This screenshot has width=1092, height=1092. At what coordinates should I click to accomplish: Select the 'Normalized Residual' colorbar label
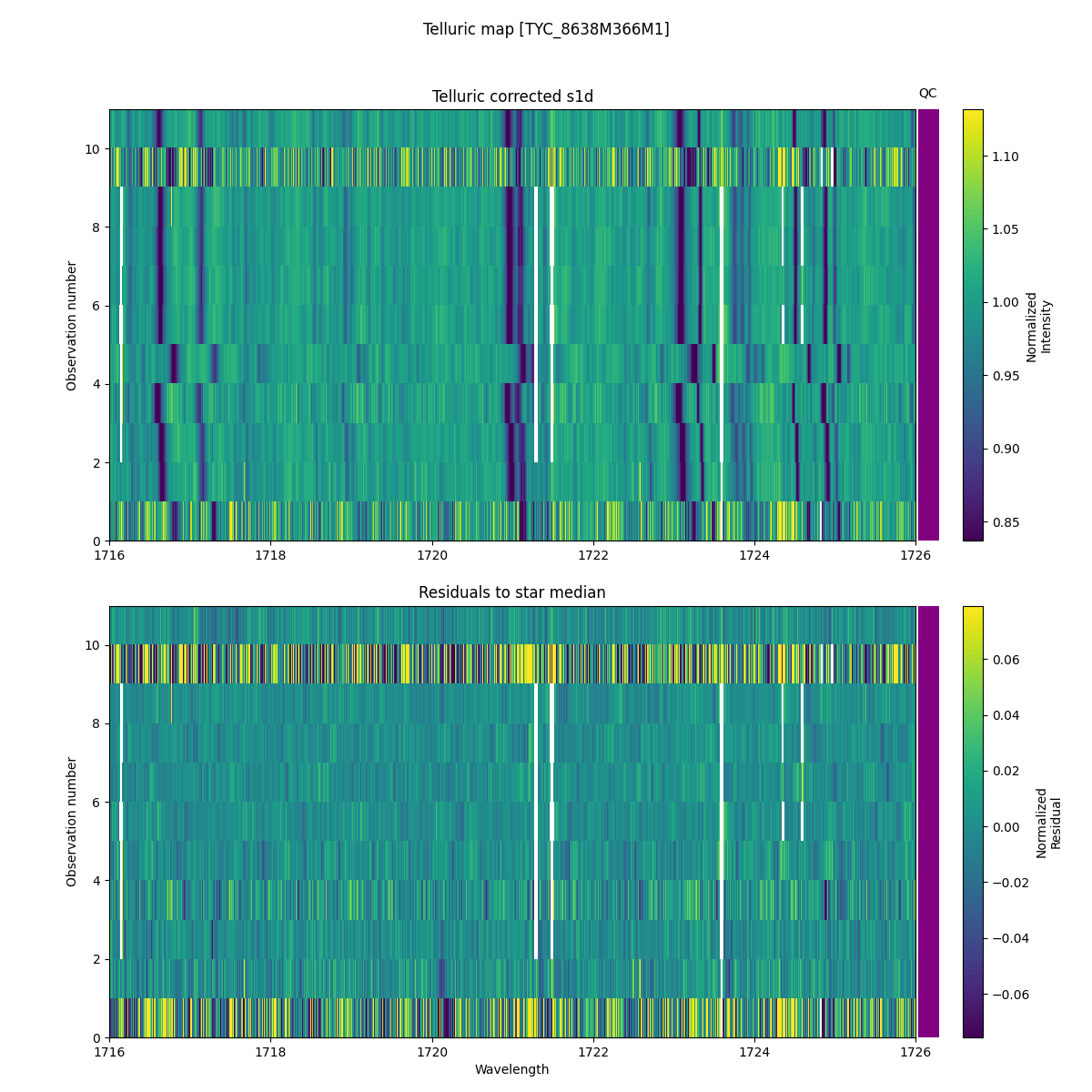point(1049,823)
